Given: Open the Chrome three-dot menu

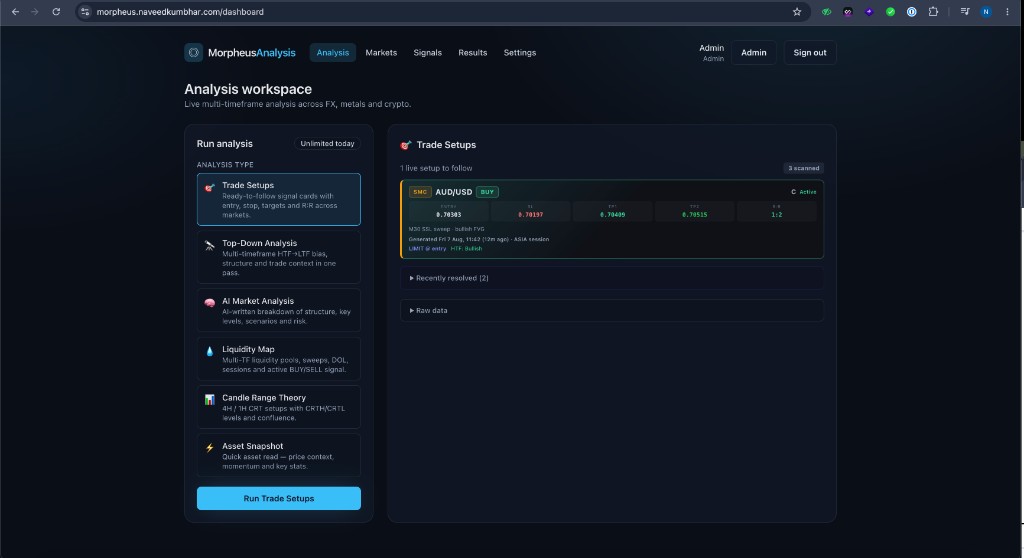Looking at the screenshot, I should 1008,12.
